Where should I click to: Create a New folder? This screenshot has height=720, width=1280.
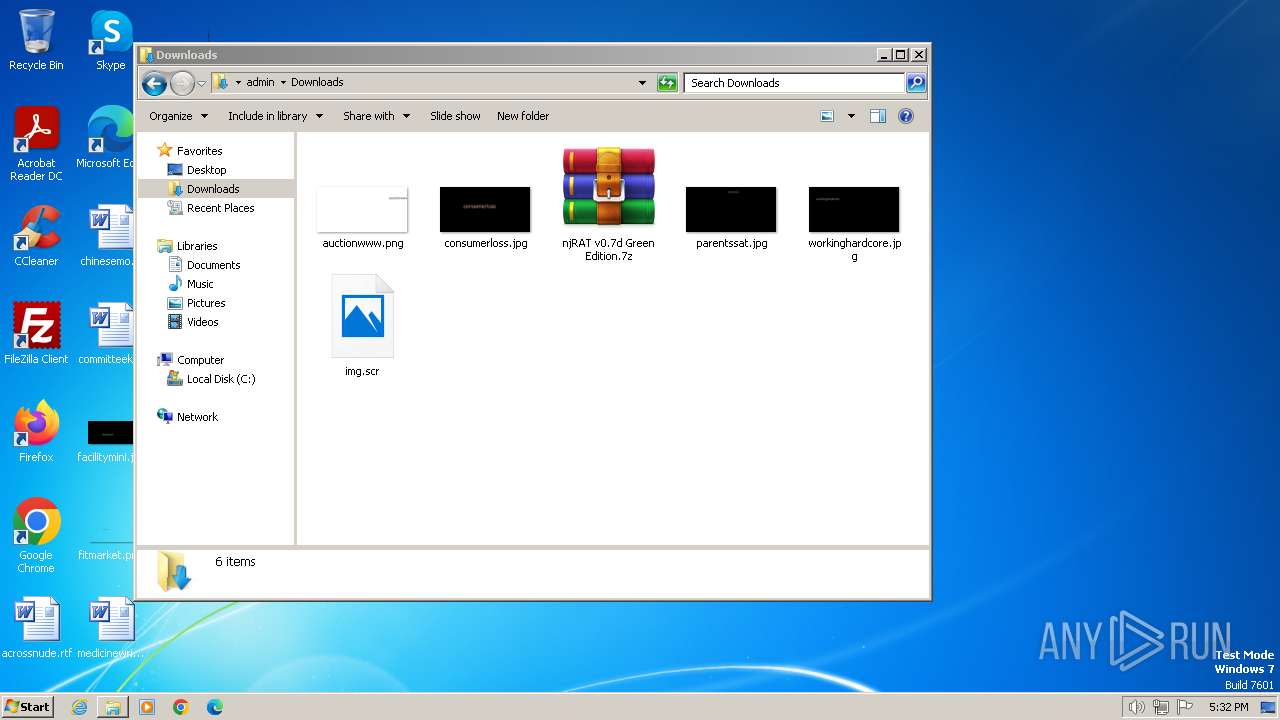click(523, 116)
